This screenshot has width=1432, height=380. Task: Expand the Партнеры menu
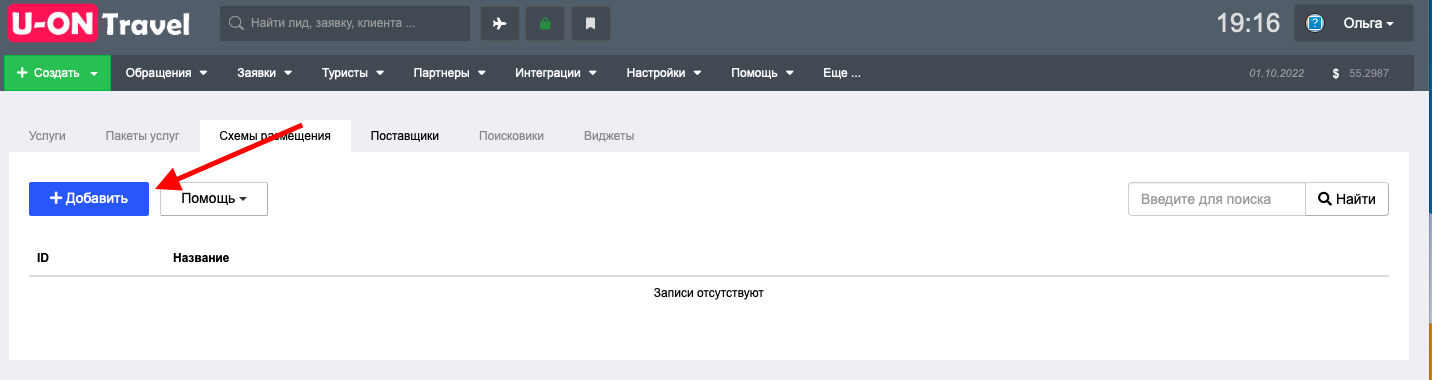449,73
